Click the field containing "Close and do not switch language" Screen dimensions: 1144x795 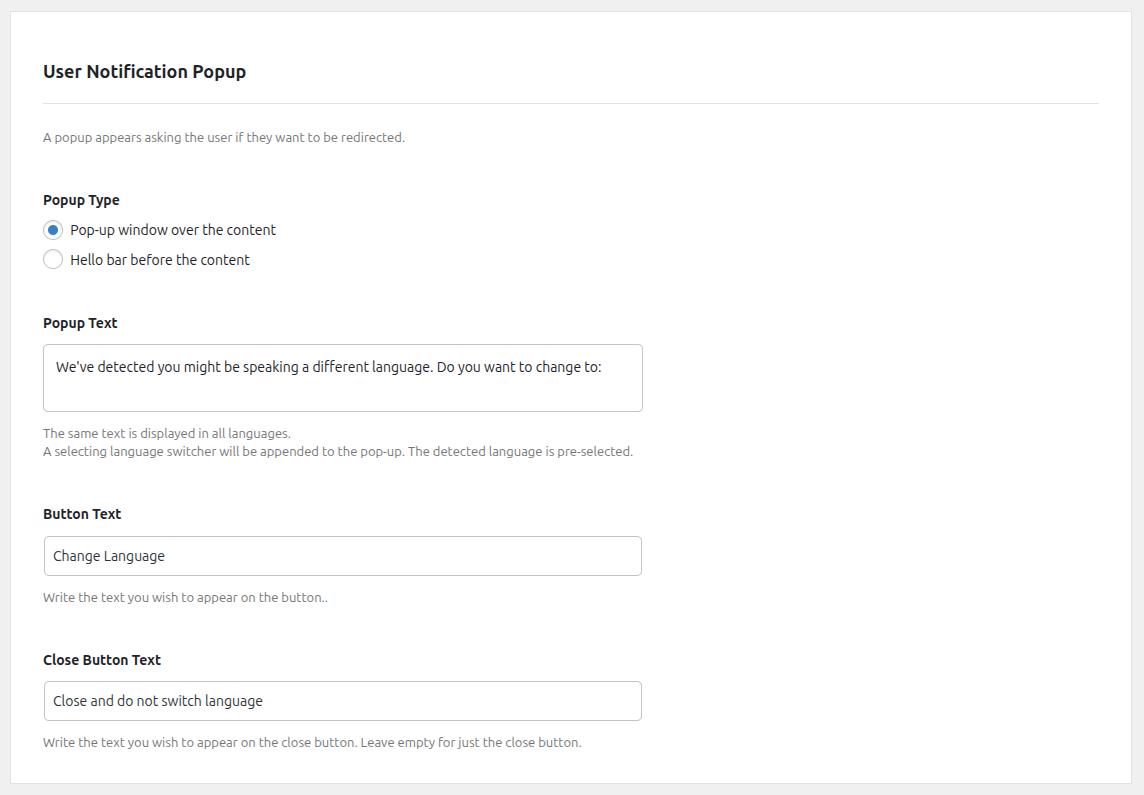tap(343, 701)
